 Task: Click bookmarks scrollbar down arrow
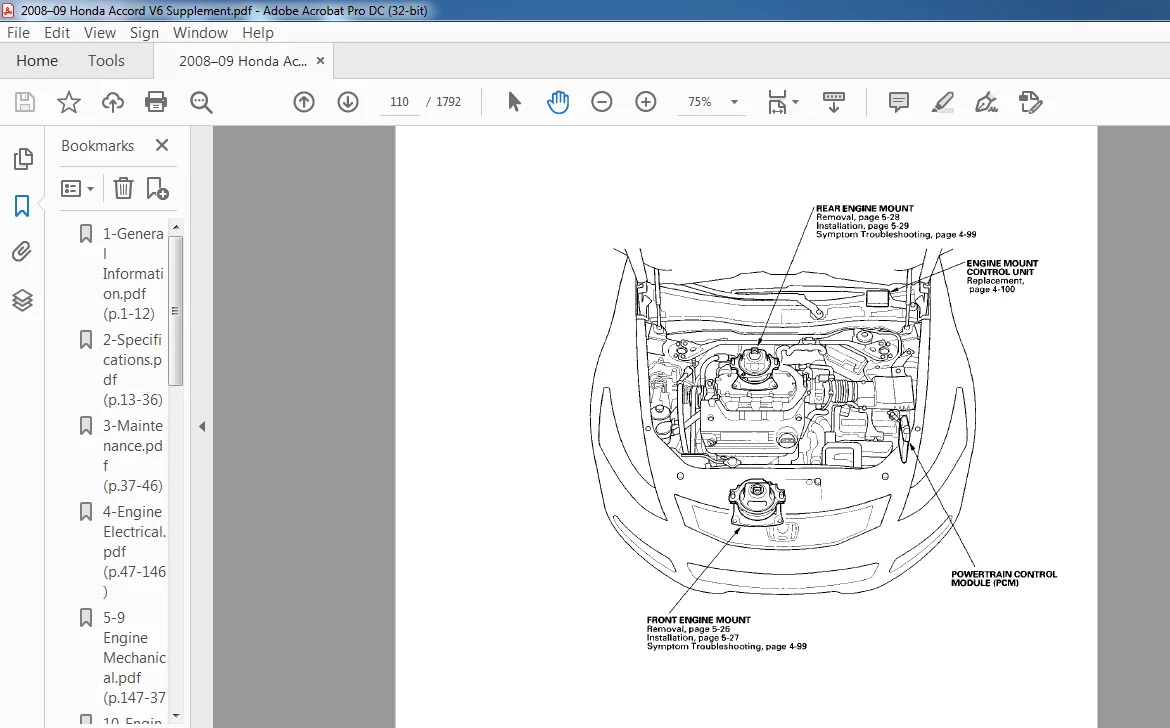click(176, 716)
